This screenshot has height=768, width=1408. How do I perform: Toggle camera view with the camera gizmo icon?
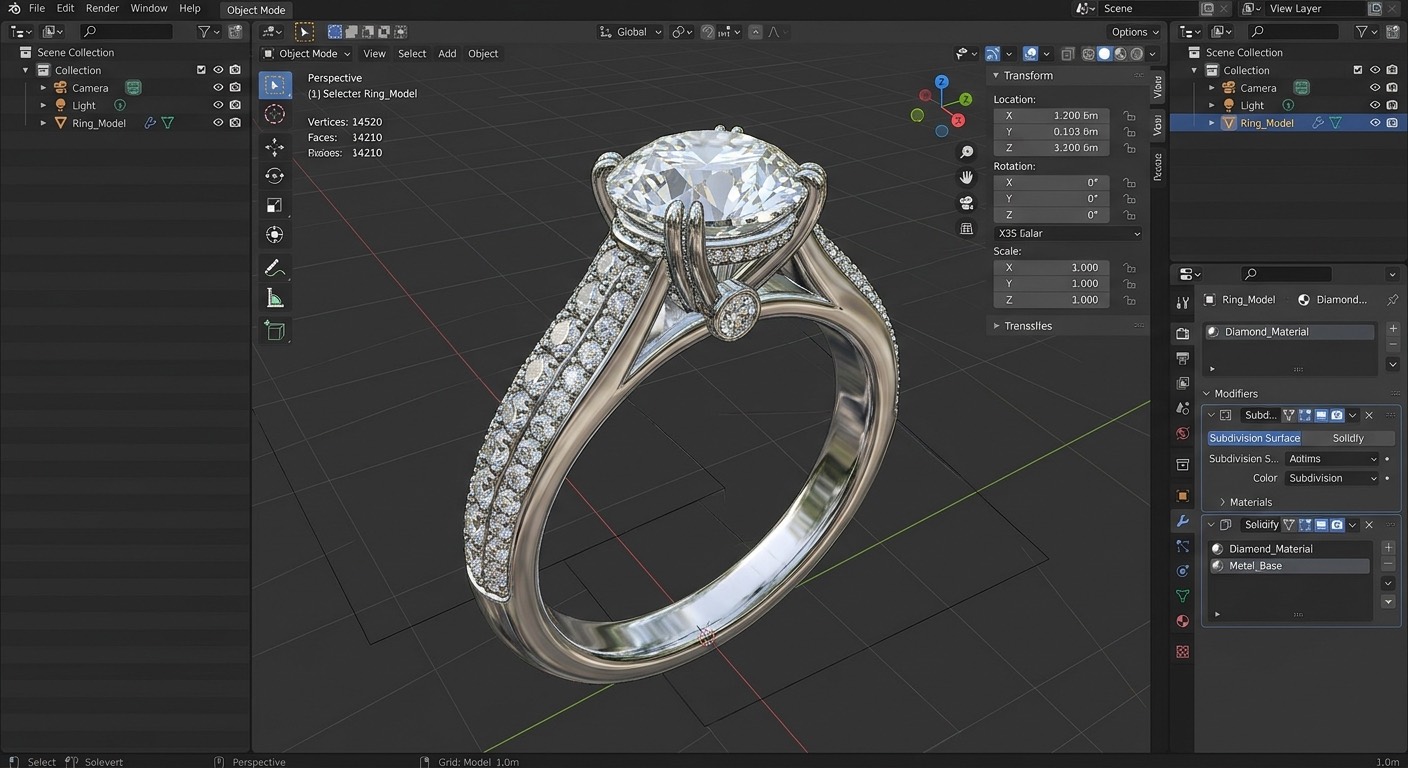[966, 203]
